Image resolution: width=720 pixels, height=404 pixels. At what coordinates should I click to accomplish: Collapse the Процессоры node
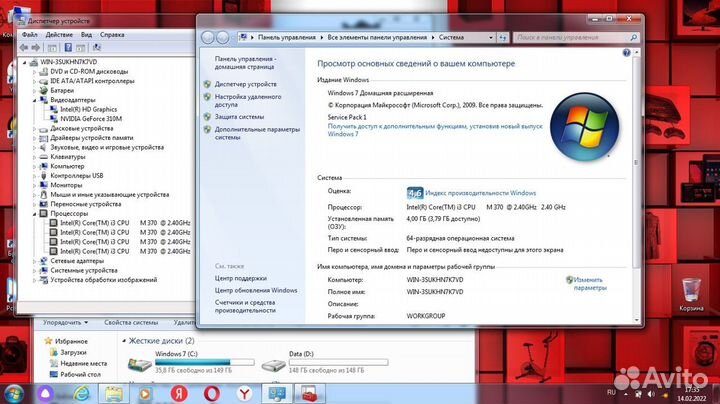(x=34, y=214)
